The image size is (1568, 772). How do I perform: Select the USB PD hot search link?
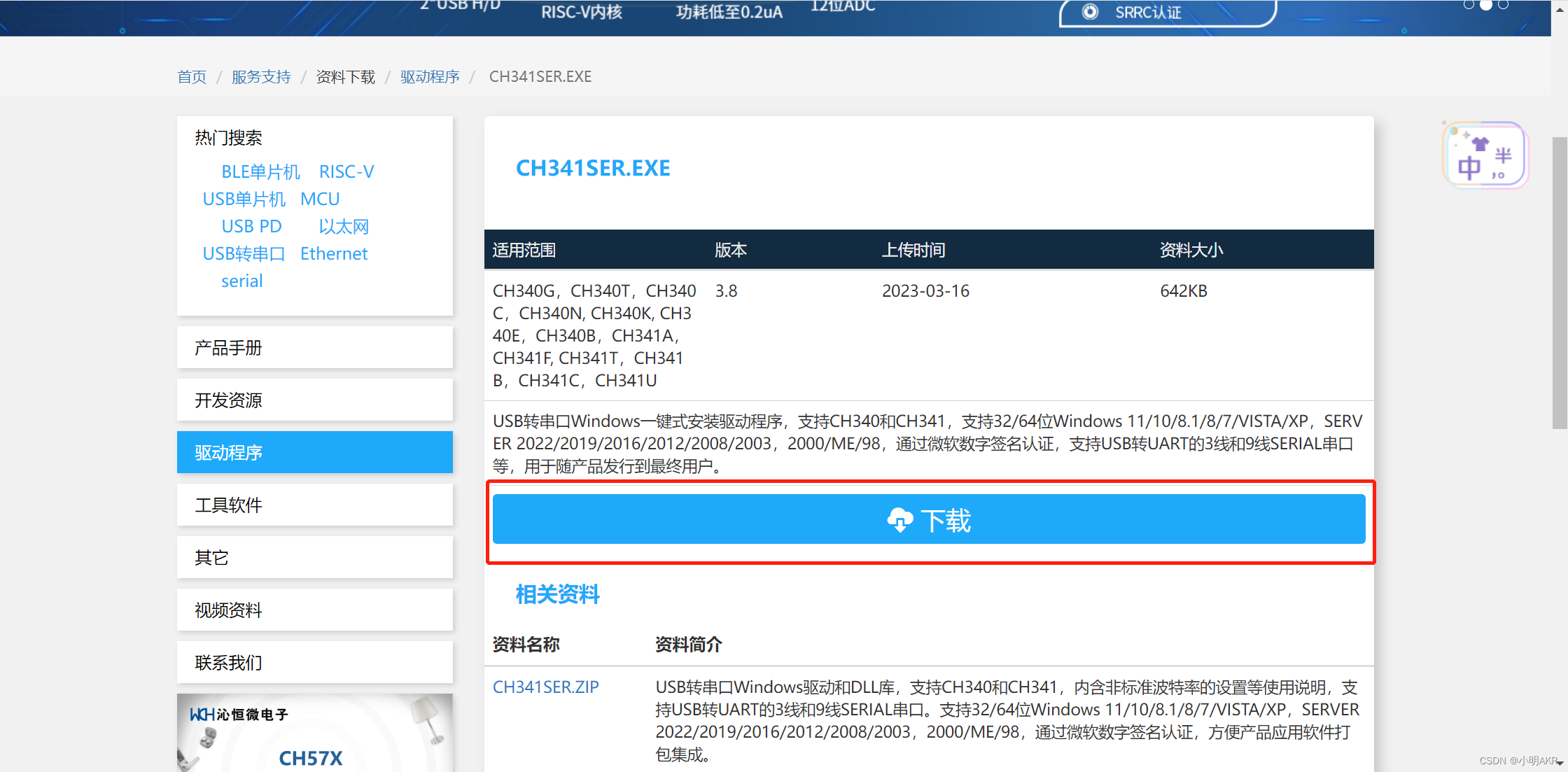click(x=251, y=226)
